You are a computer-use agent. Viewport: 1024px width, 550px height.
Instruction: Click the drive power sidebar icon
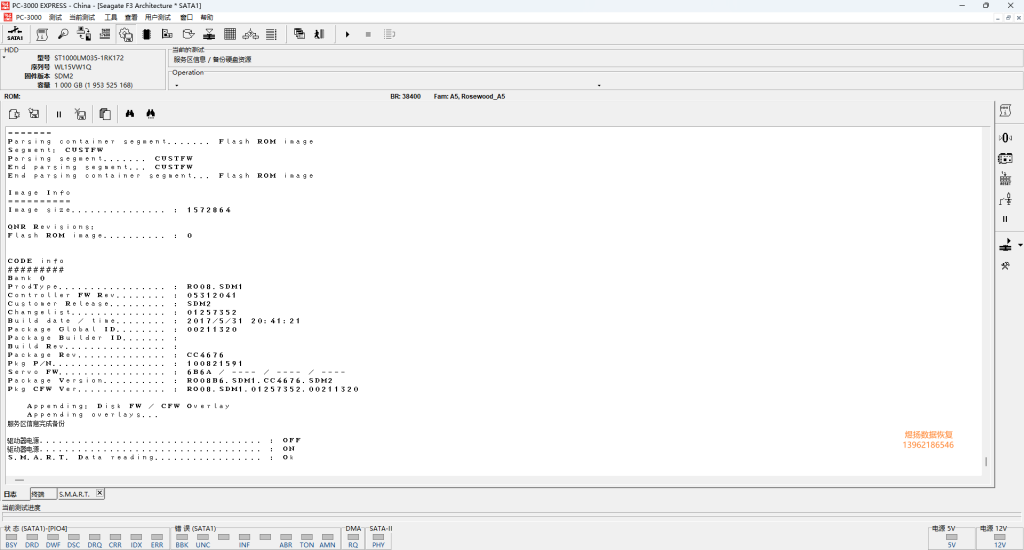(1005, 245)
